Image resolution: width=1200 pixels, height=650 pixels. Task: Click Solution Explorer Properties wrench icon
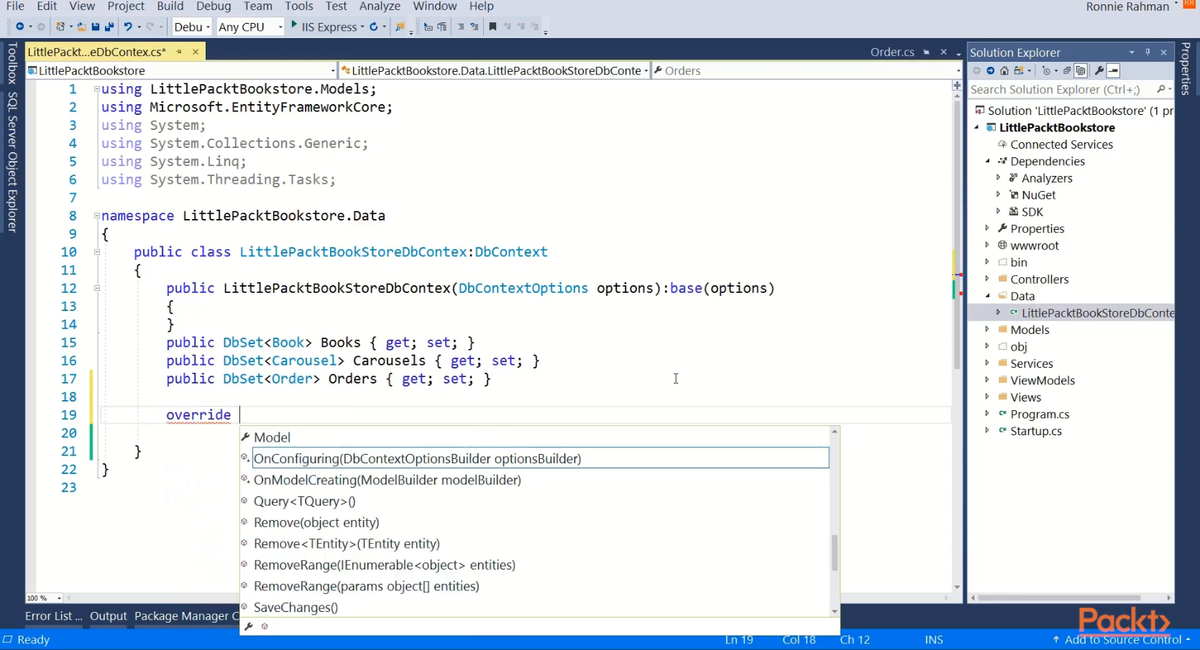pos(1099,71)
